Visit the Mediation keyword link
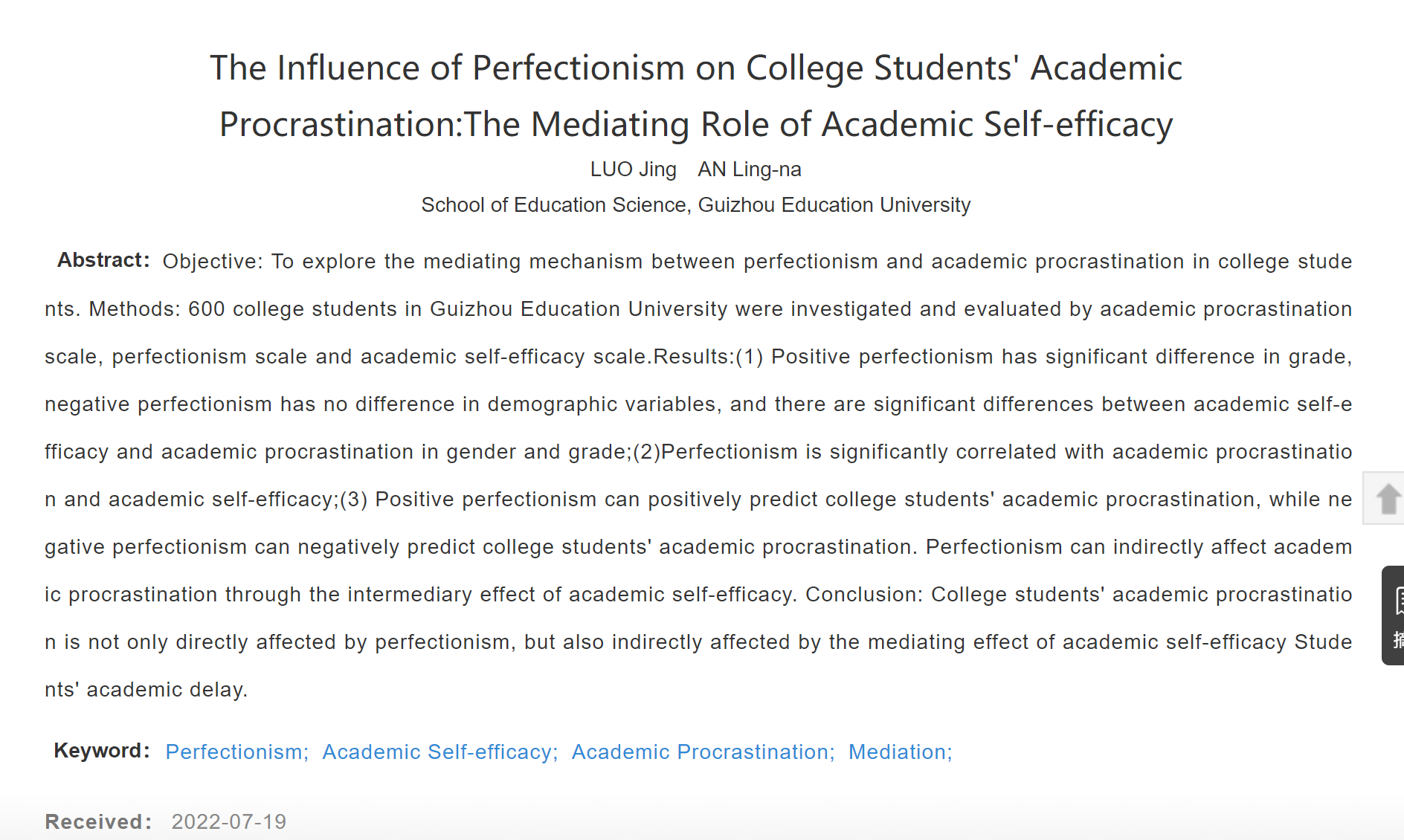The width and height of the screenshot is (1404, 840). coord(901,752)
